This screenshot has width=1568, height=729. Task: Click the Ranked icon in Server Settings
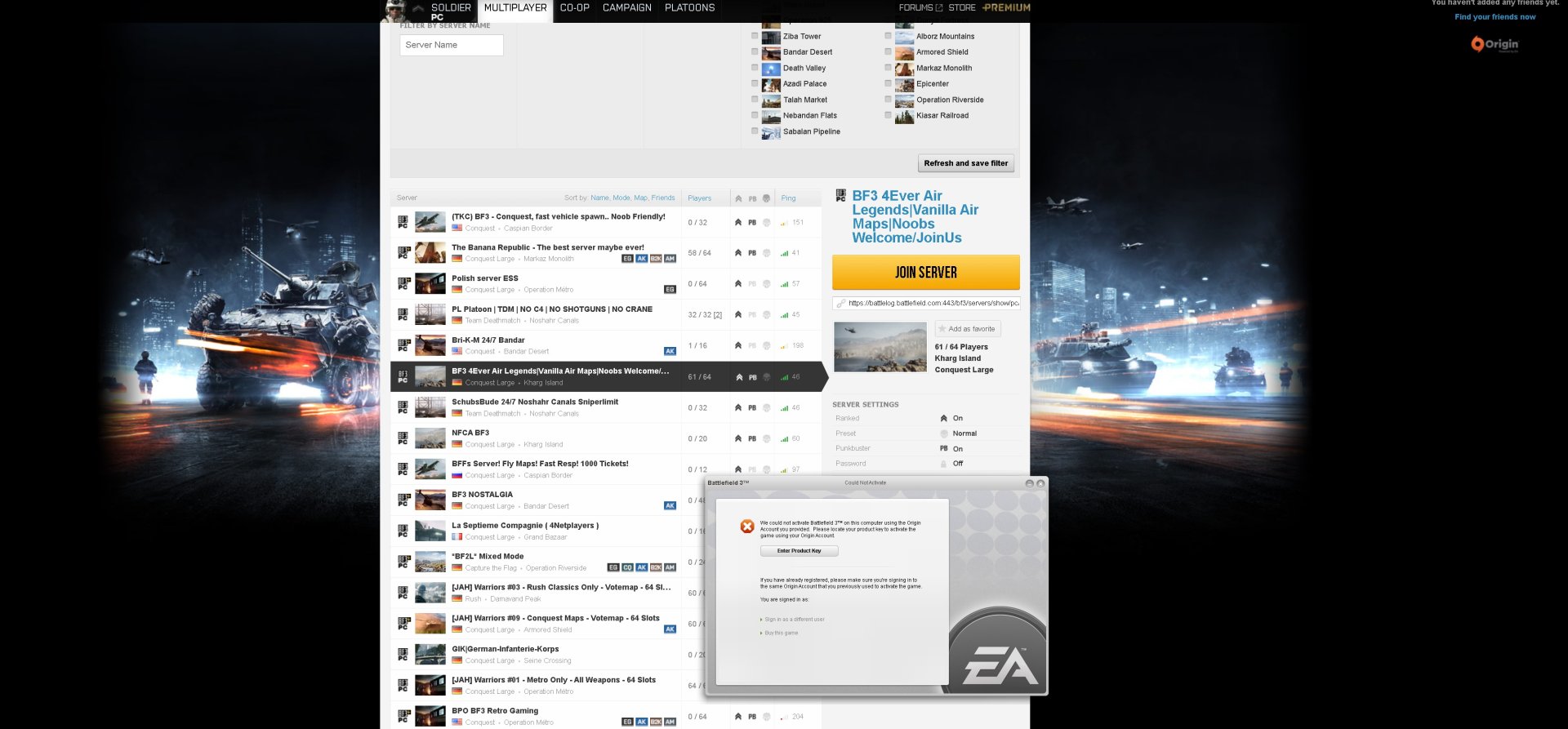943,418
